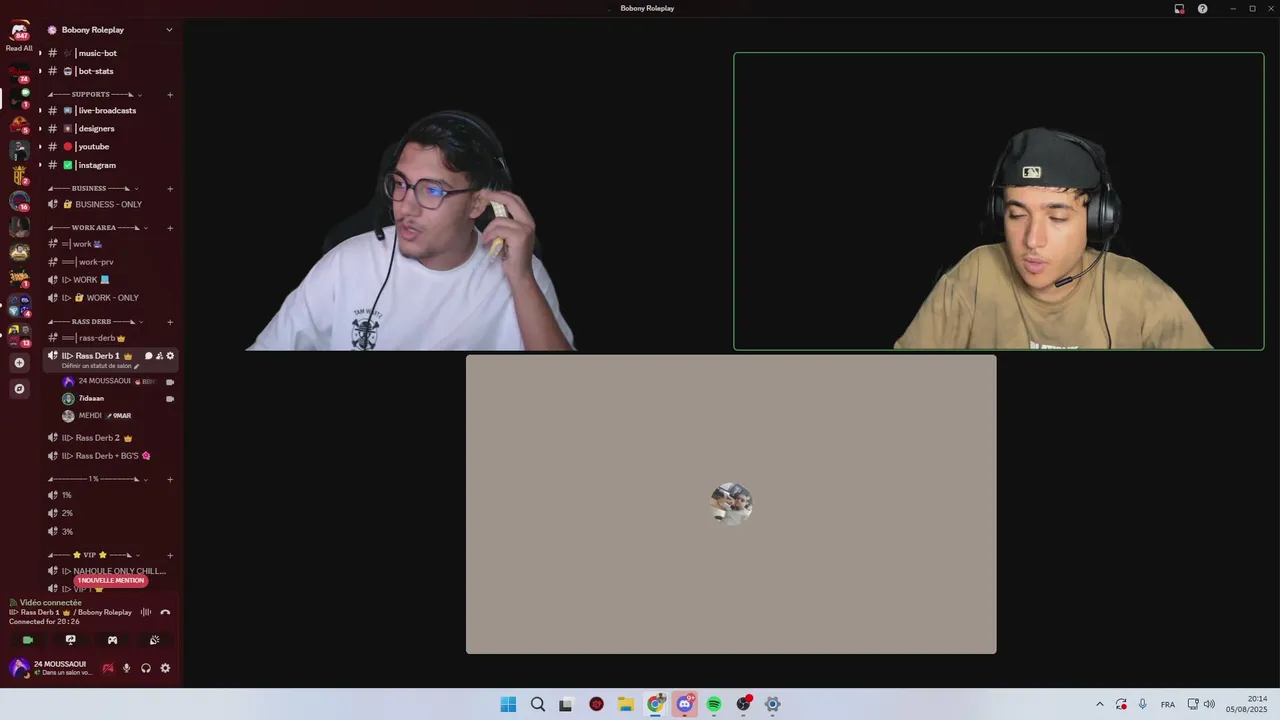Focus the beige avatar participant tile

point(731,504)
